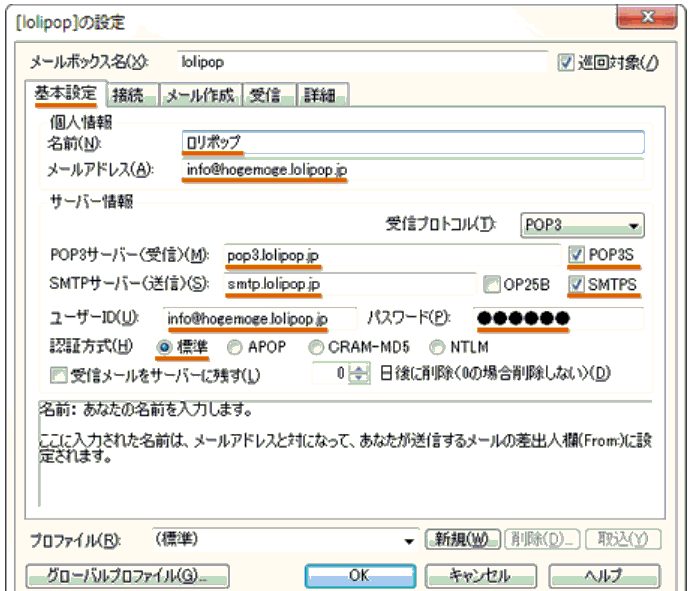Screen dimensions: 688x591
Task: Enable the OP25B checkbox
Action: click(x=492, y=285)
